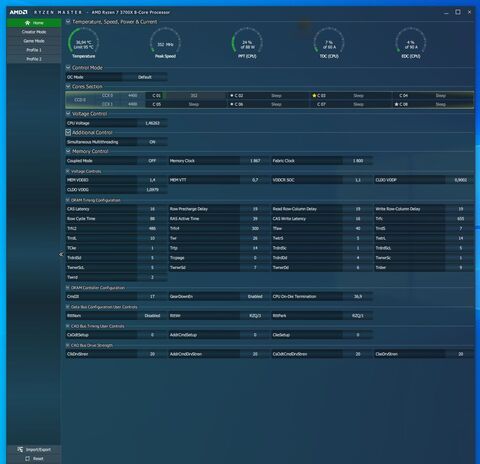Click the dot marker beside C 06

[x=232, y=104]
